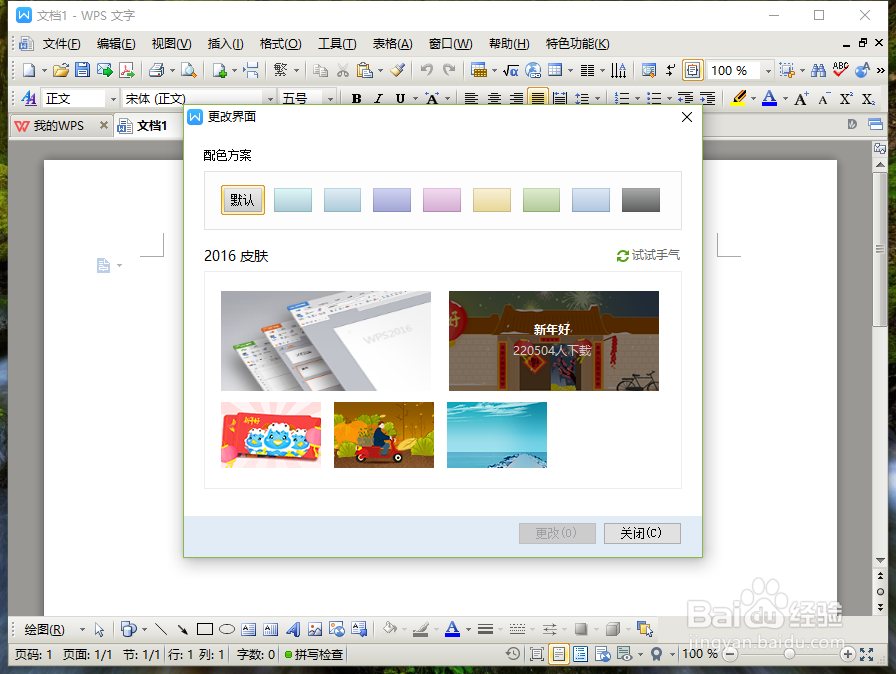Open Find with the binoculars icon
896x674 pixels.
point(818,70)
